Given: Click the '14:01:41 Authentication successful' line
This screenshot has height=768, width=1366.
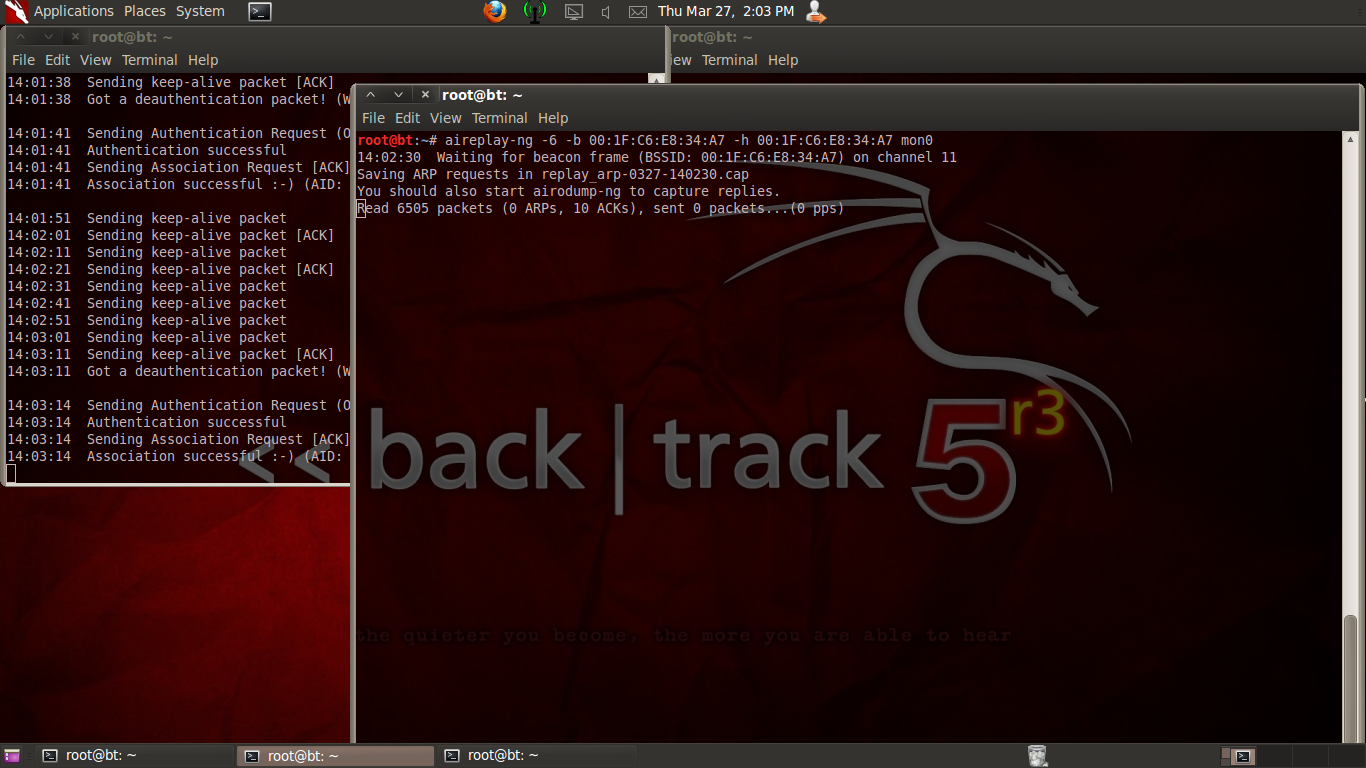Looking at the screenshot, I should 147,150.
